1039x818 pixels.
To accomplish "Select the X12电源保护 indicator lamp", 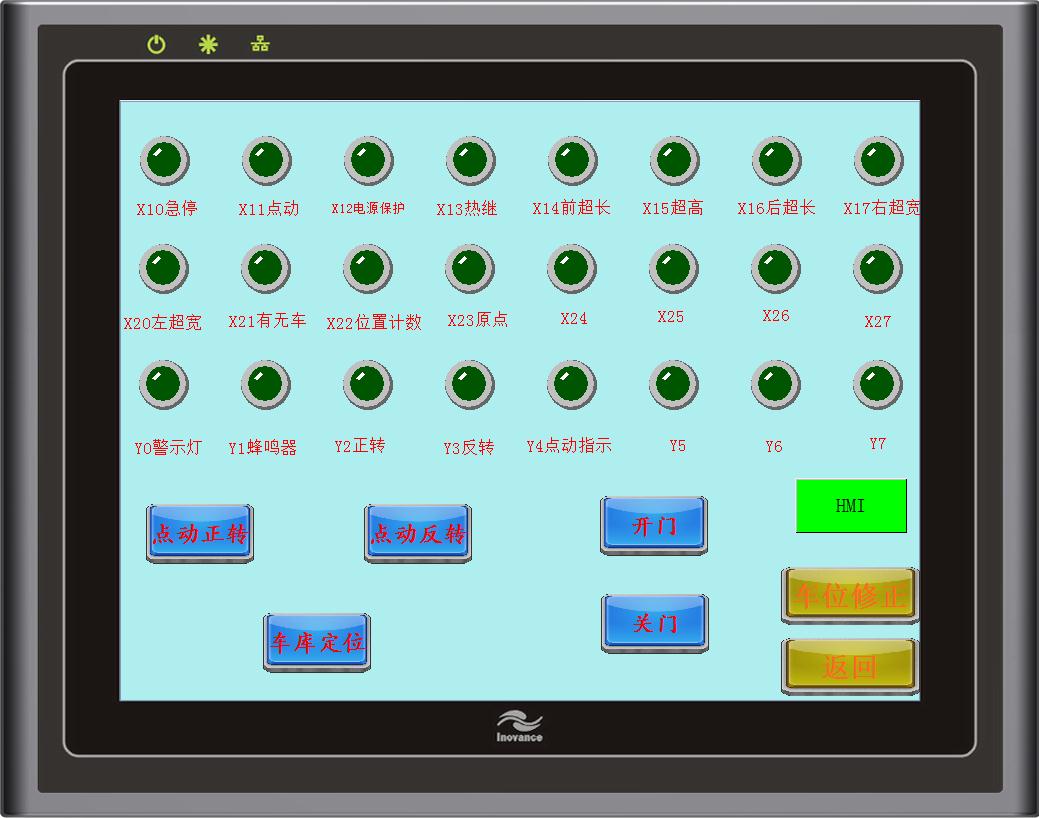I will point(369,160).
